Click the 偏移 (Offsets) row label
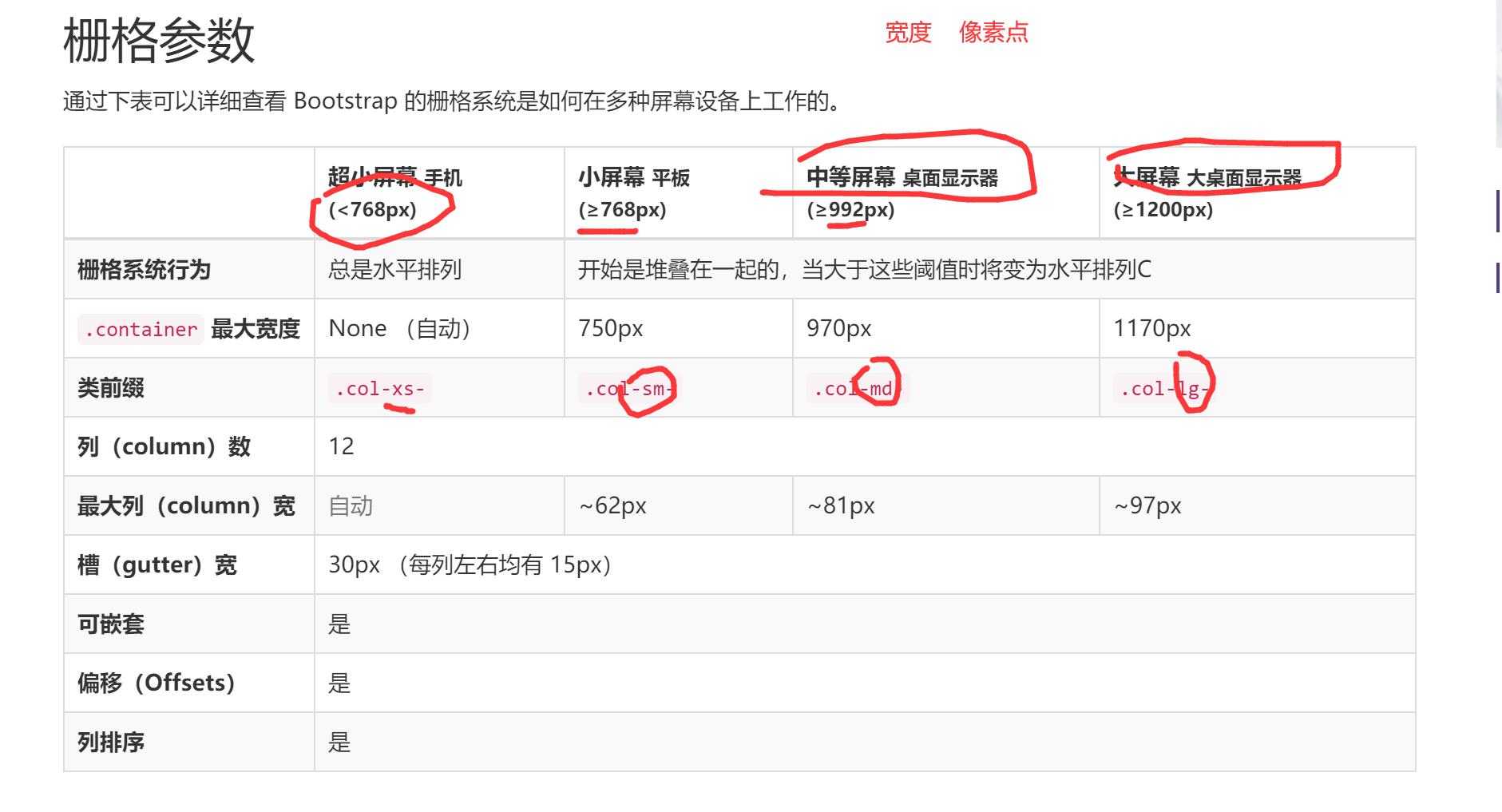Viewport: 1502px width, 812px height. click(x=156, y=683)
